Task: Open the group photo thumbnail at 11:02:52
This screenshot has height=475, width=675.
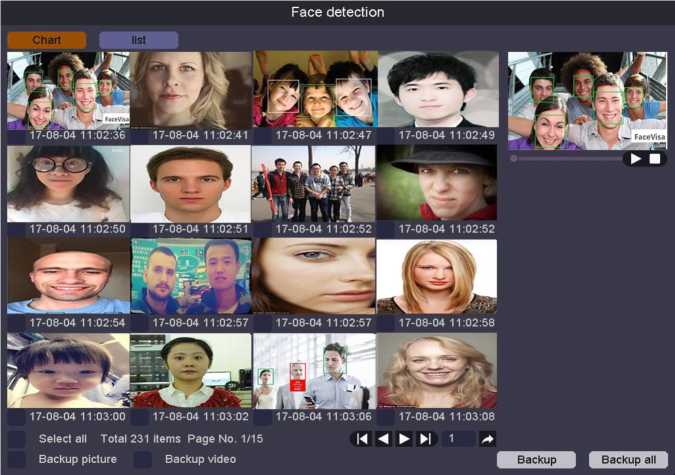Action: (313, 184)
